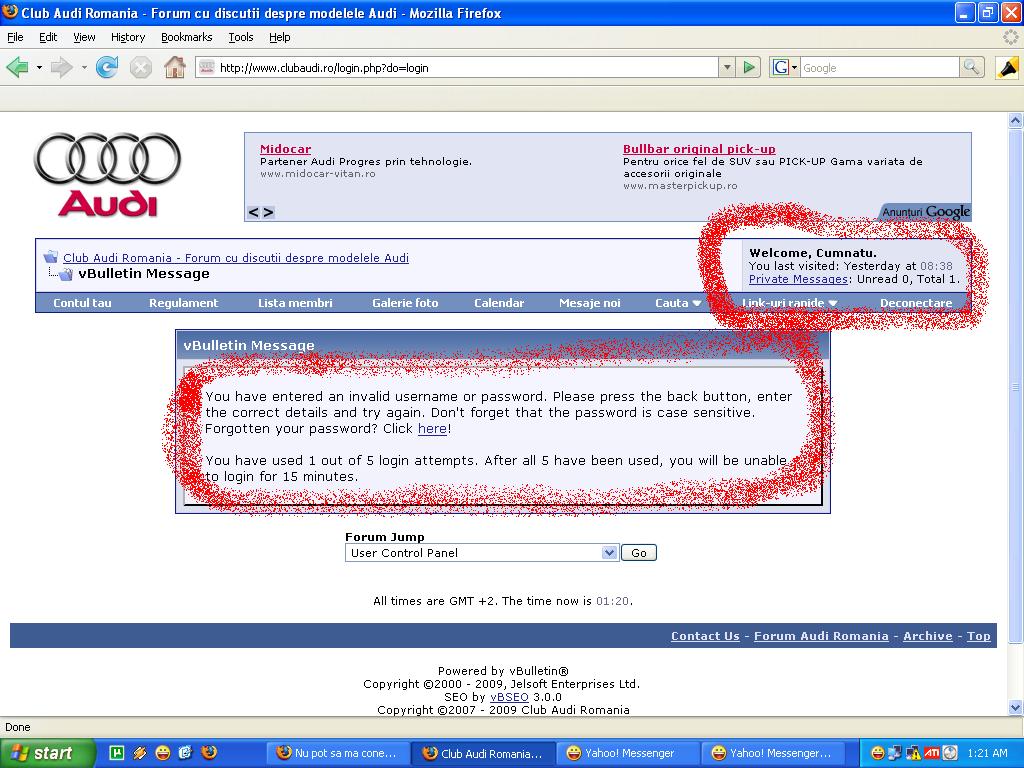This screenshot has height=768, width=1024.
Task: Click the highlighter icon on navigation toolbar
Action: pos(1008,67)
